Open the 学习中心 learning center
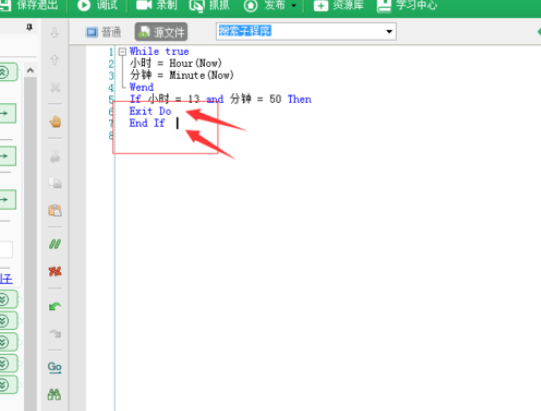The image size is (541, 411). click(407, 5)
